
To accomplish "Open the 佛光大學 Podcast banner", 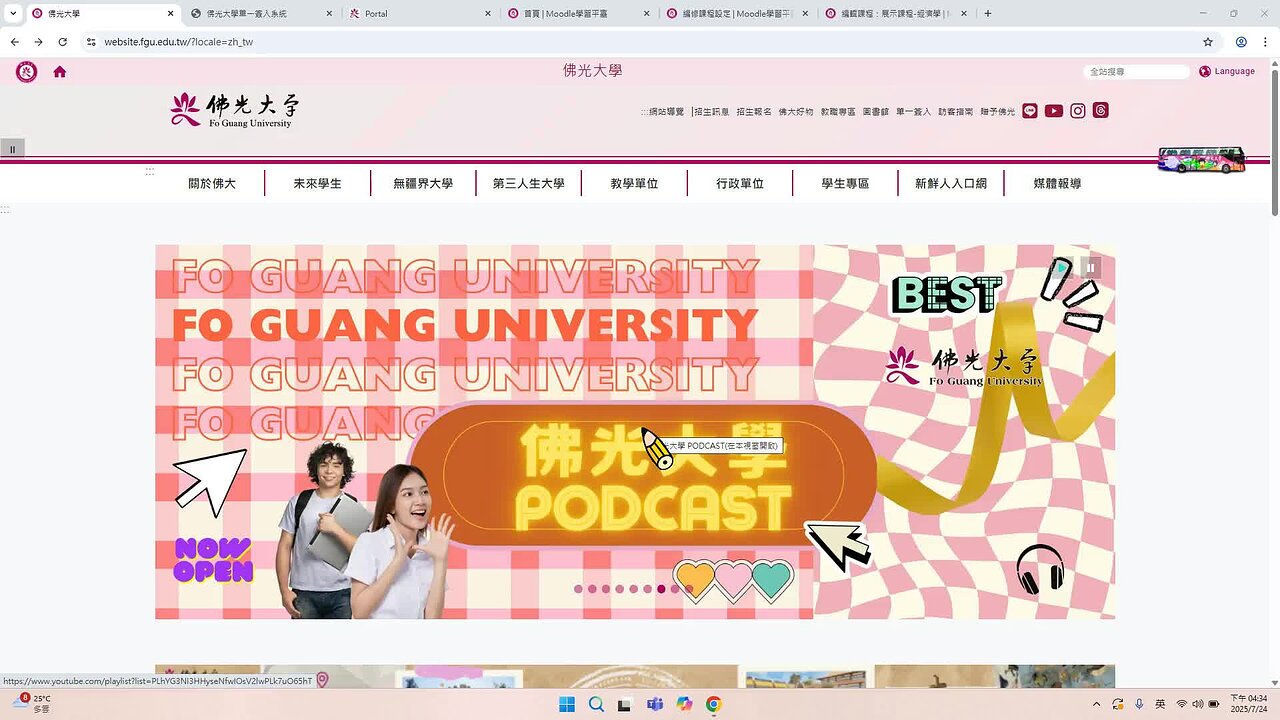I will click(x=635, y=432).
